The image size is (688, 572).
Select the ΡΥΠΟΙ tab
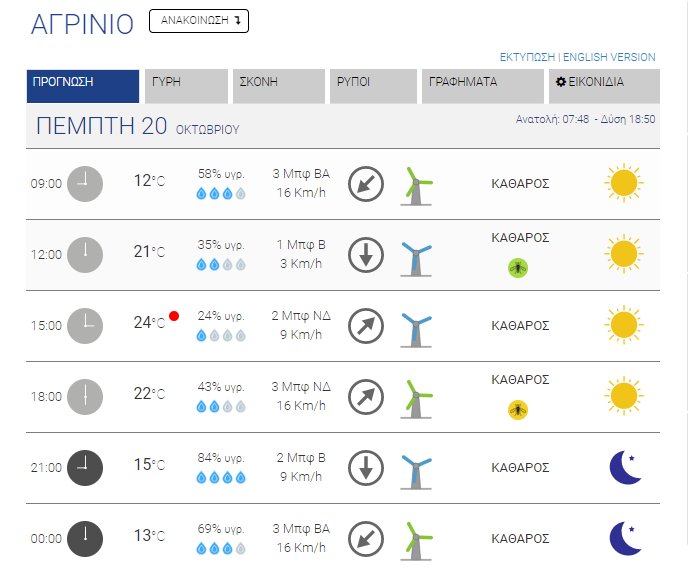[x=373, y=86]
